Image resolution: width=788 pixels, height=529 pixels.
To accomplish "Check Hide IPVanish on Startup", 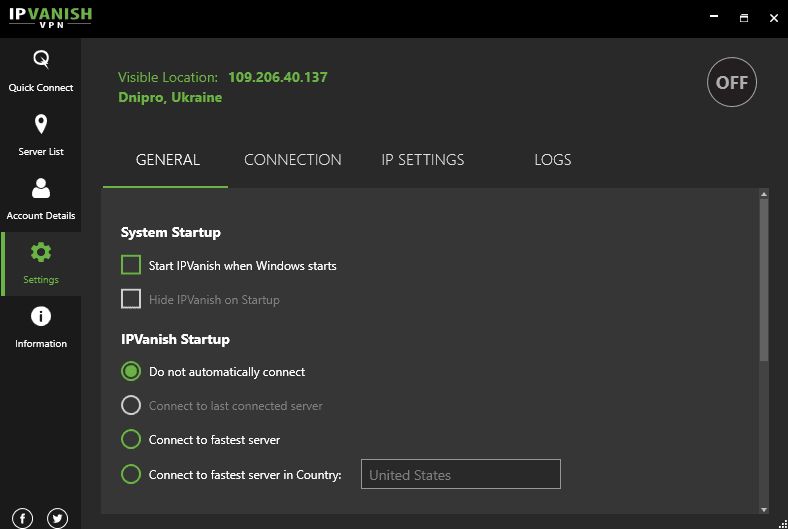I will coord(131,299).
